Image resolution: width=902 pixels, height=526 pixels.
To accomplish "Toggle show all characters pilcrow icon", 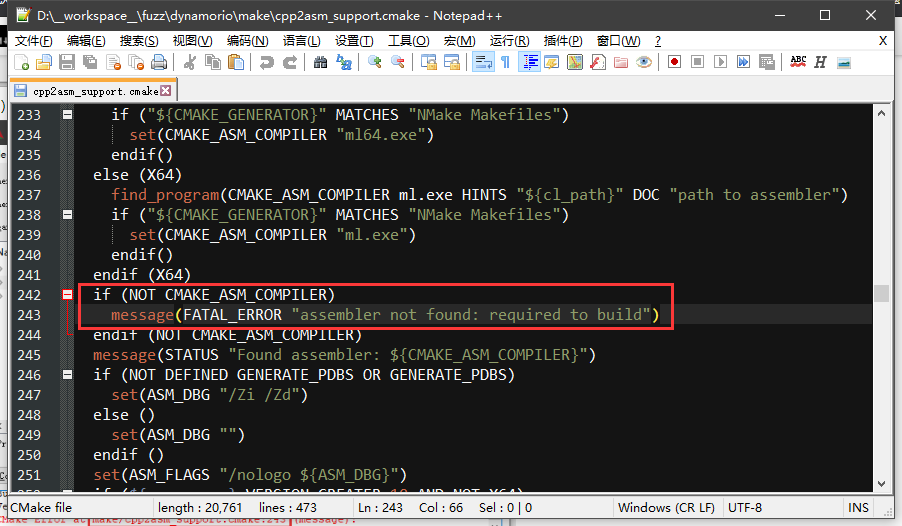I will (506, 62).
